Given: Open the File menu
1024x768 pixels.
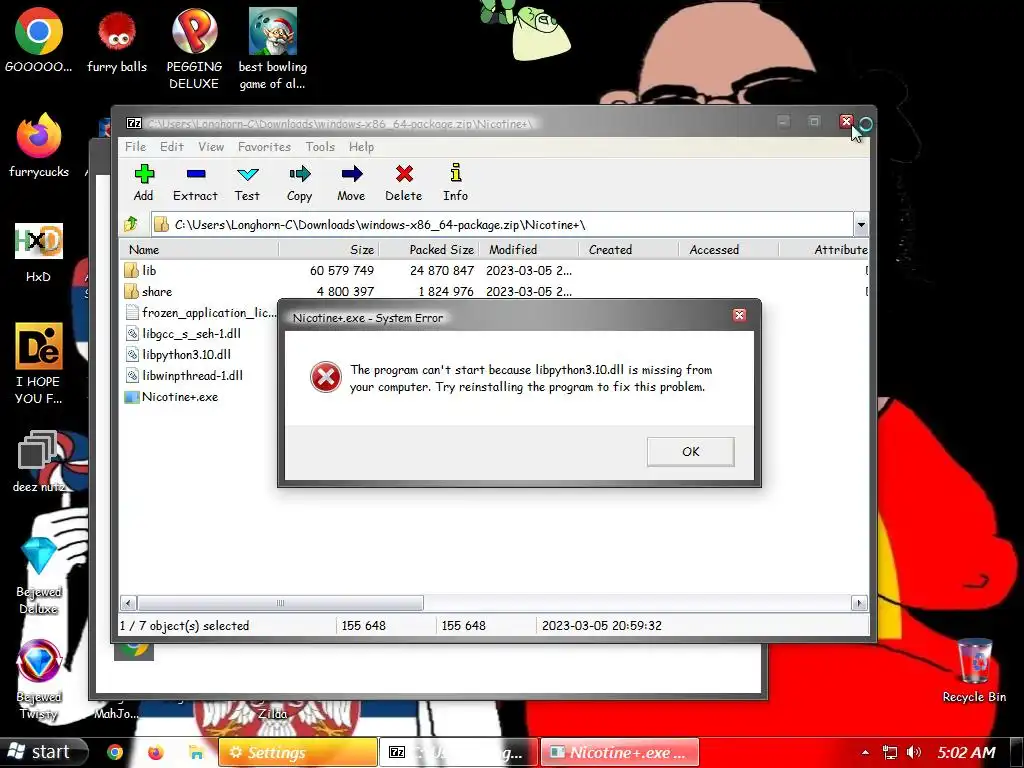Looking at the screenshot, I should point(135,147).
